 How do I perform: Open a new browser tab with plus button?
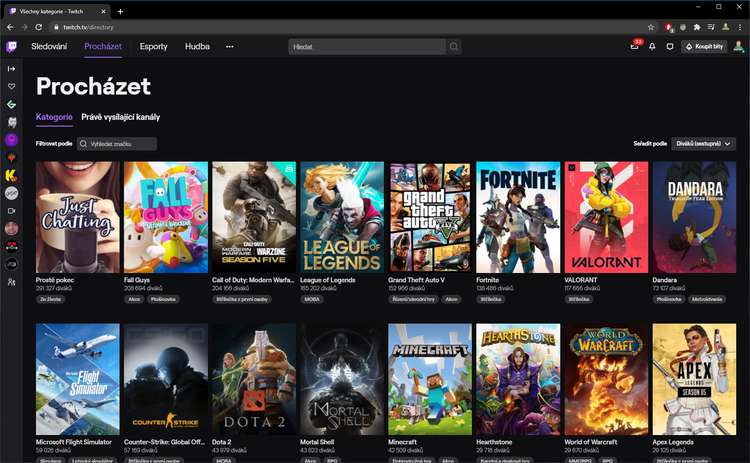click(120, 11)
